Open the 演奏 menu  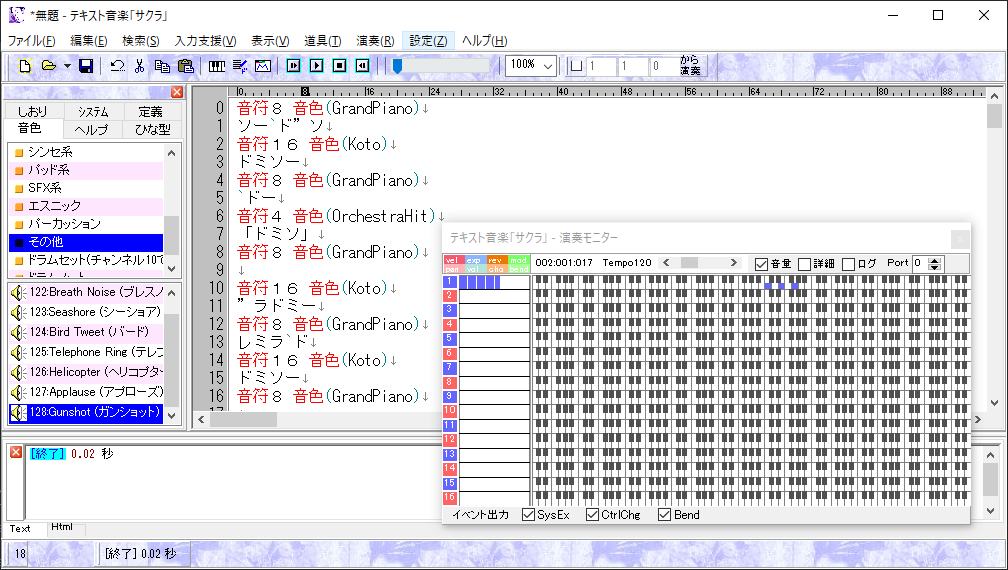(375, 40)
